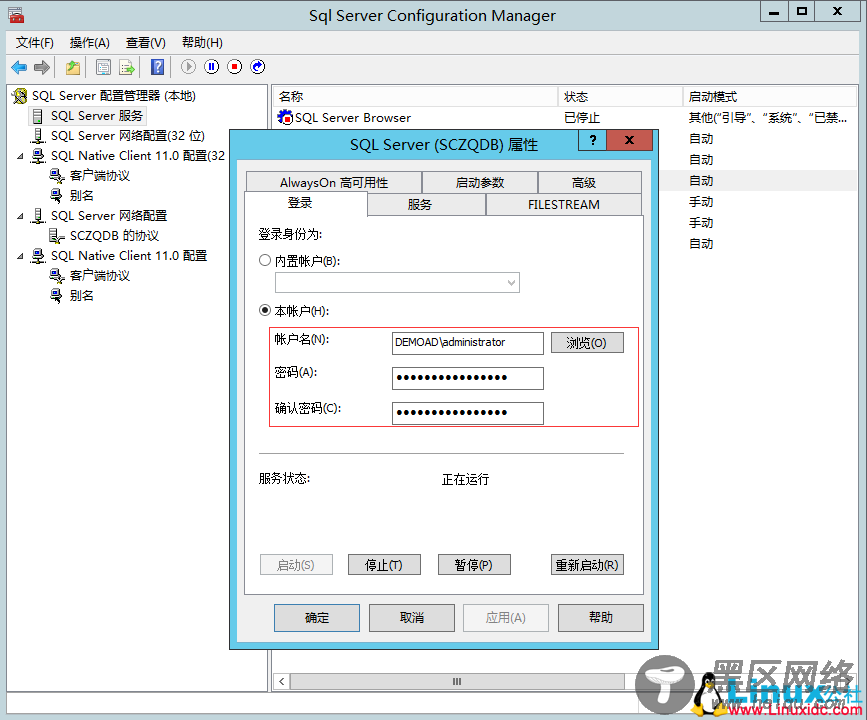Click the Export list toolbar icon
Viewport: 867px width, 720px height.
pos(127,67)
